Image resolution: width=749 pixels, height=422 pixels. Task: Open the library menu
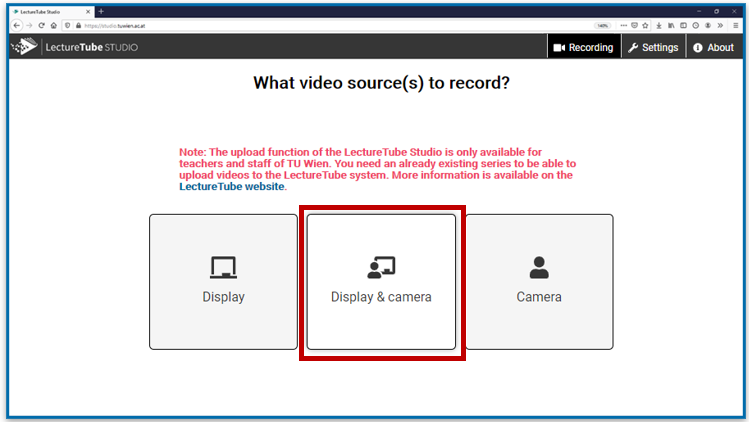point(671,26)
